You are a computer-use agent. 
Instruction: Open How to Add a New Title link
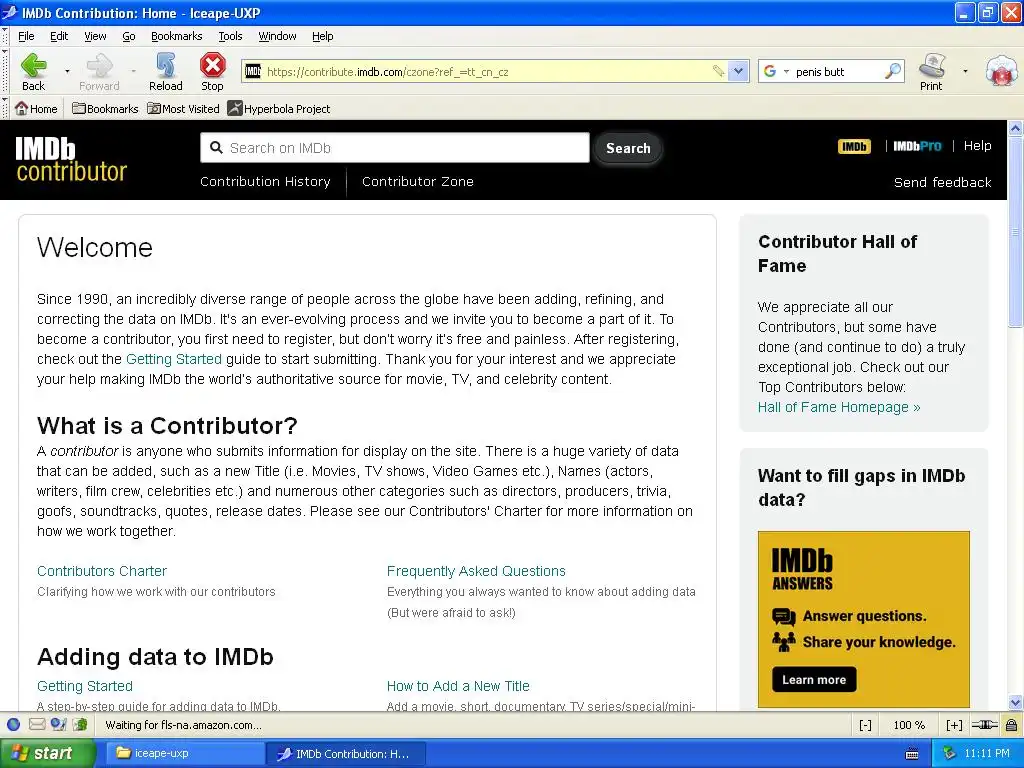tap(458, 686)
